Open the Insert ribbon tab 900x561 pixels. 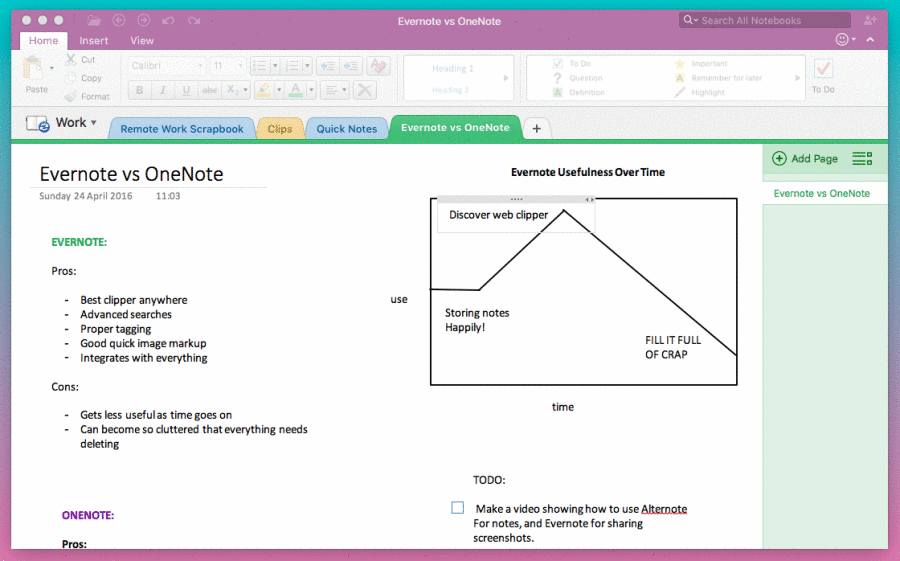coord(94,41)
